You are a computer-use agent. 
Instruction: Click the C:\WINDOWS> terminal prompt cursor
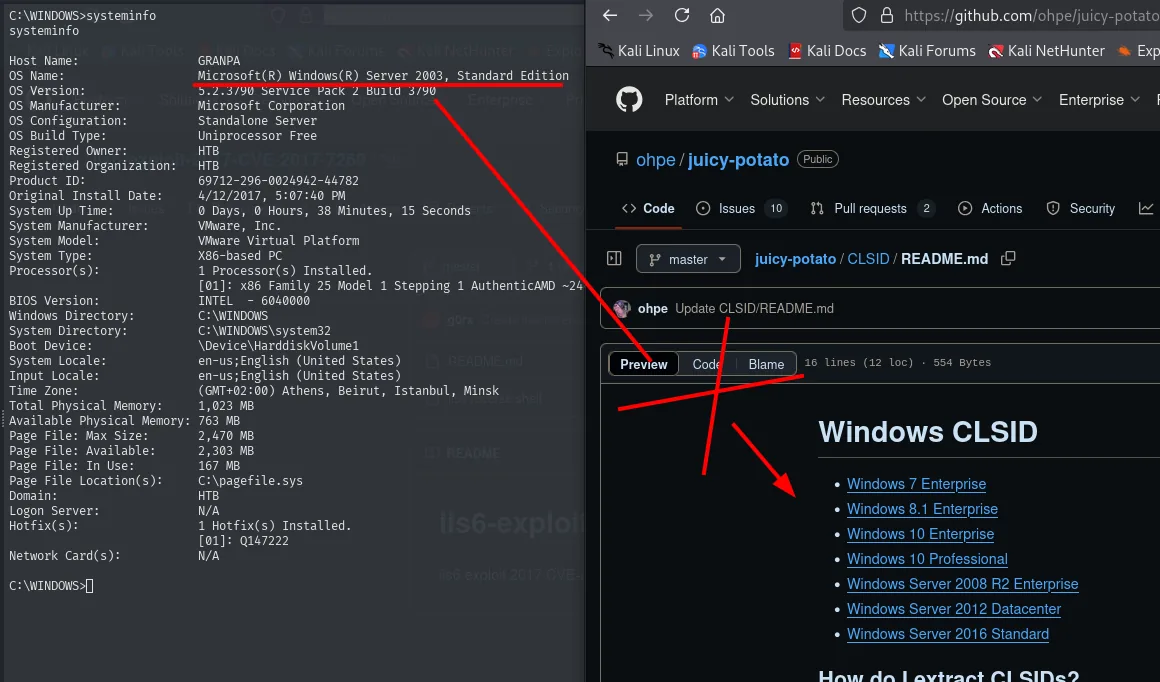(90, 586)
